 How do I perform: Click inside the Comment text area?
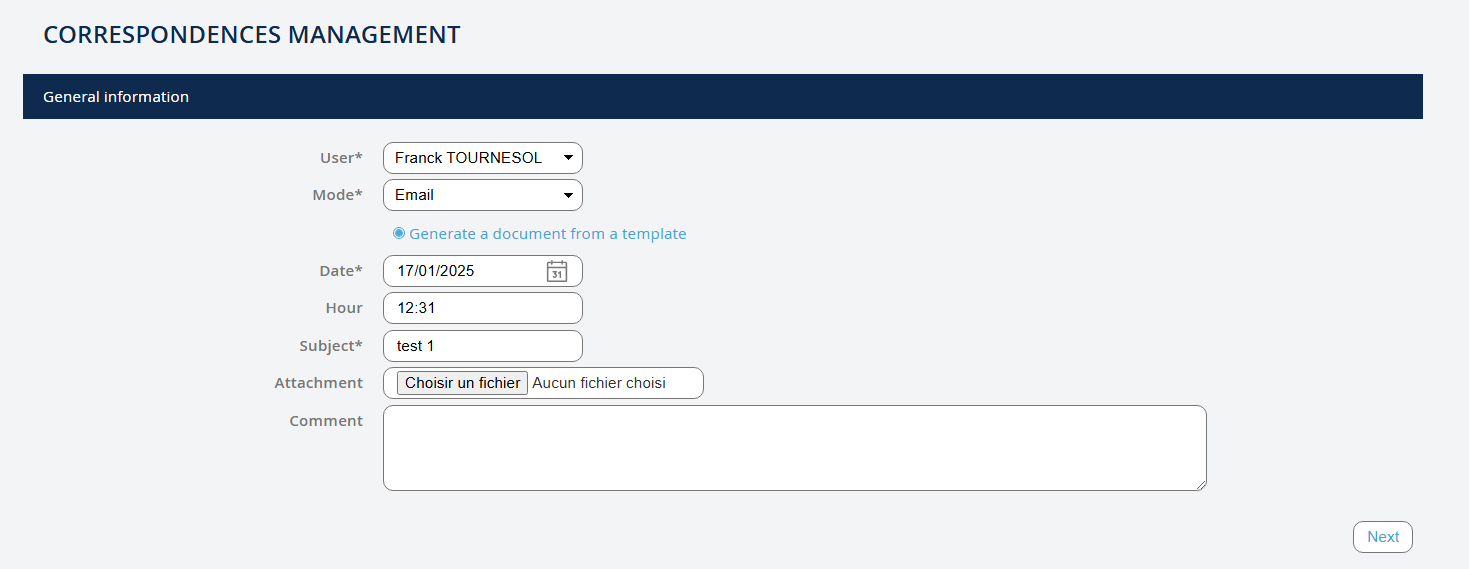pyautogui.click(x=794, y=448)
